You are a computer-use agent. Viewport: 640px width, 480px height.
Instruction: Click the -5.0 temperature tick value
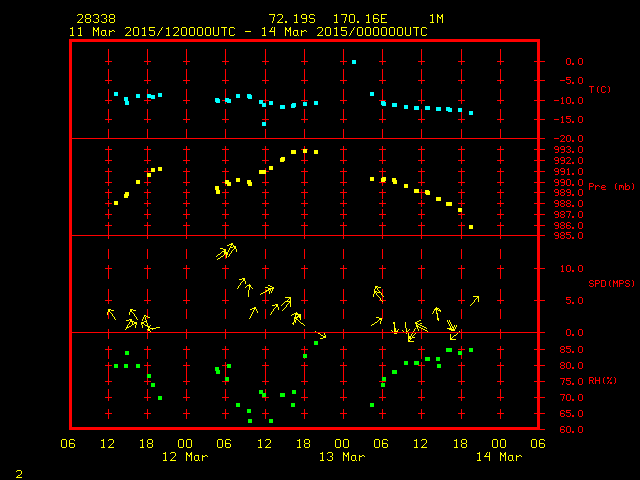pos(571,81)
